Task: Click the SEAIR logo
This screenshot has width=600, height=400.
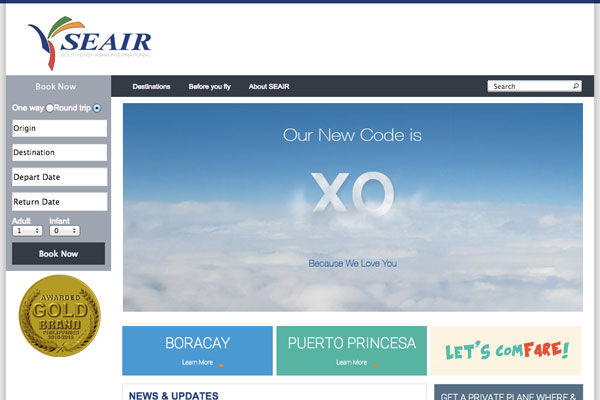Action: 90,43
